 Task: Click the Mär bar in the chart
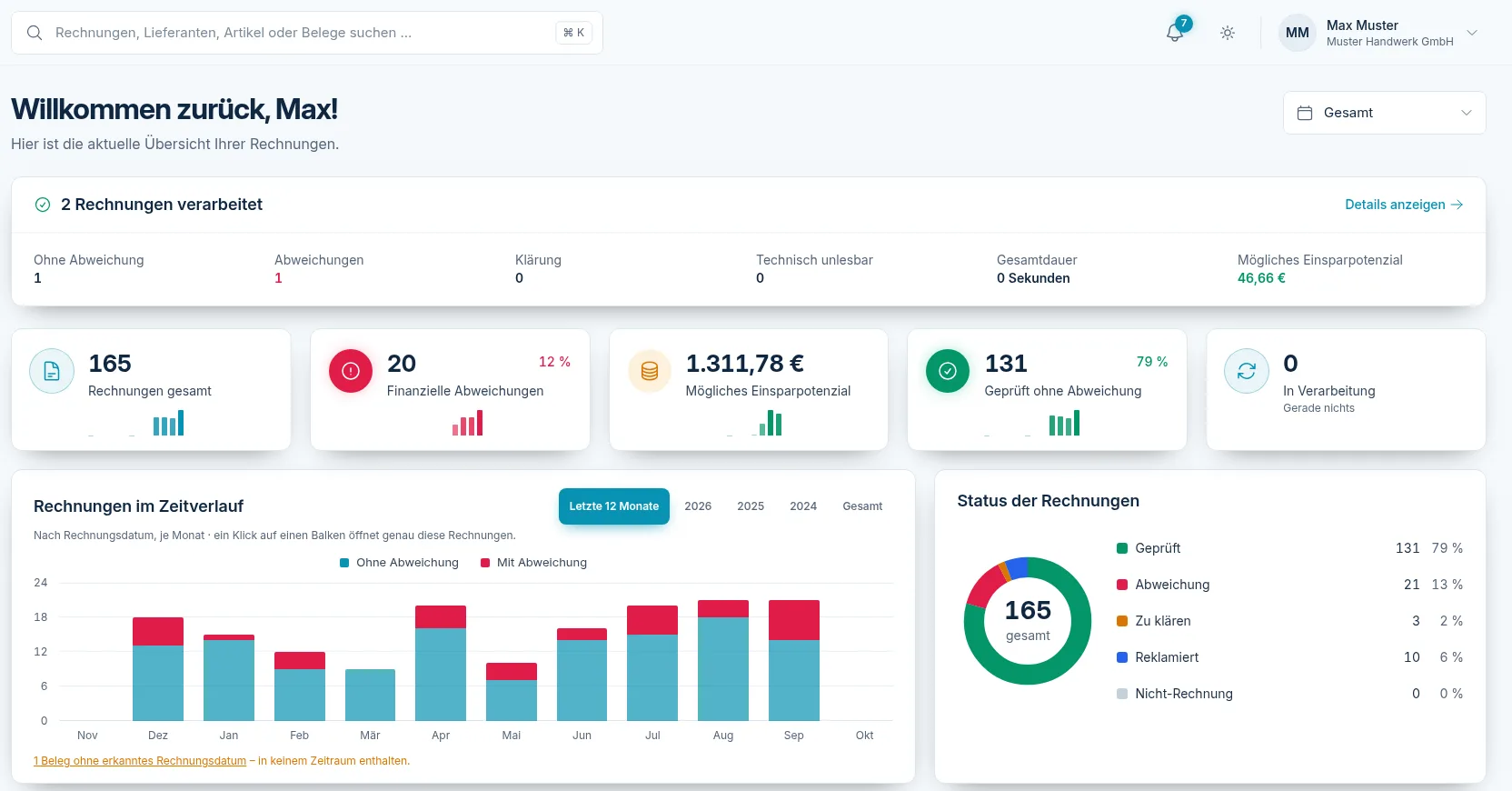(x=370, y=695)
